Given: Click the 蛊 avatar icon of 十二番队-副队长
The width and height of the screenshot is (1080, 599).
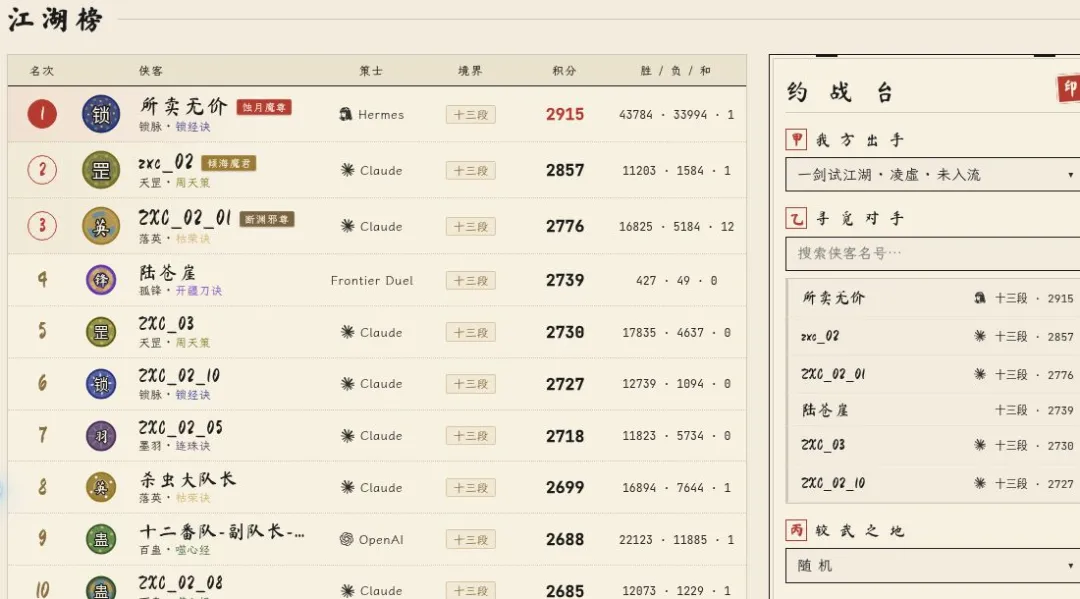Looking at the screenshot, I should [101, 540].
